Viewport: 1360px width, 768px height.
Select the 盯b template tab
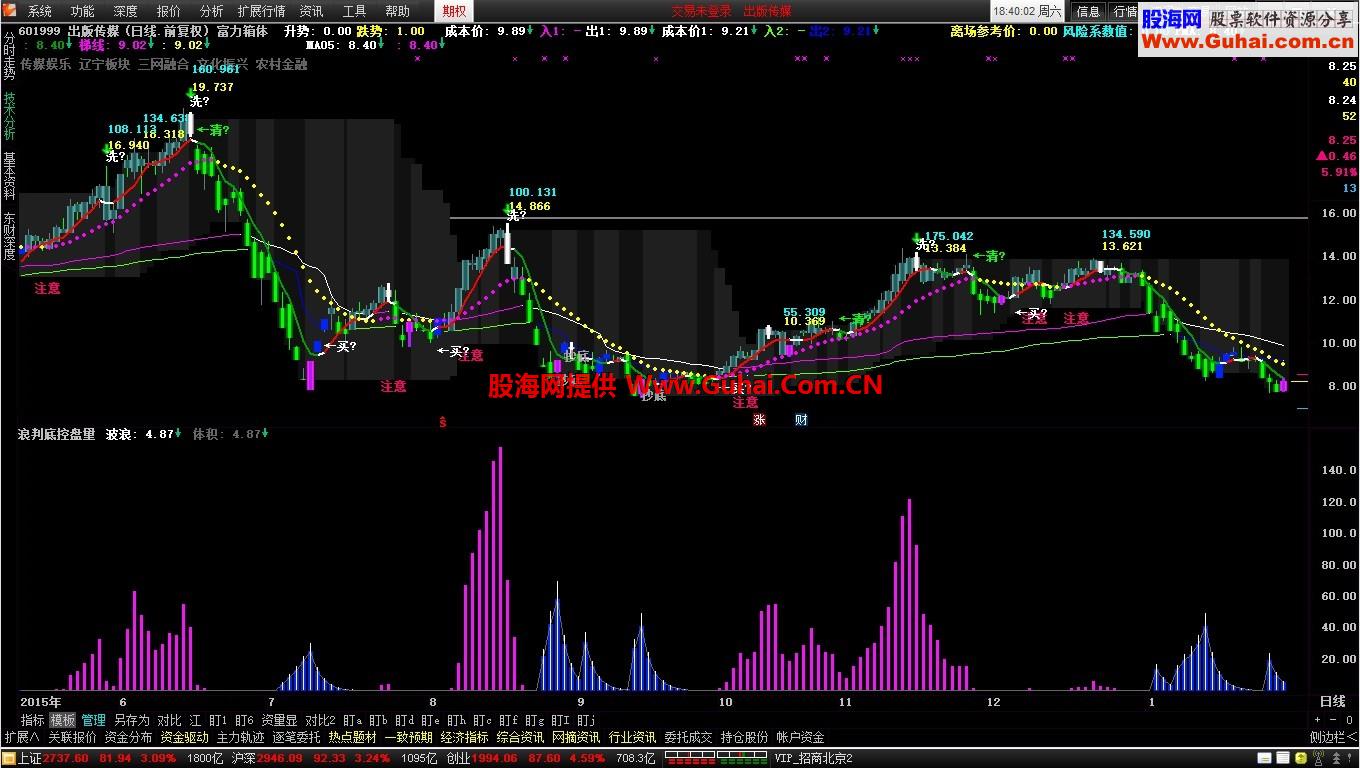pyautogui.click(x=378, y=720)
